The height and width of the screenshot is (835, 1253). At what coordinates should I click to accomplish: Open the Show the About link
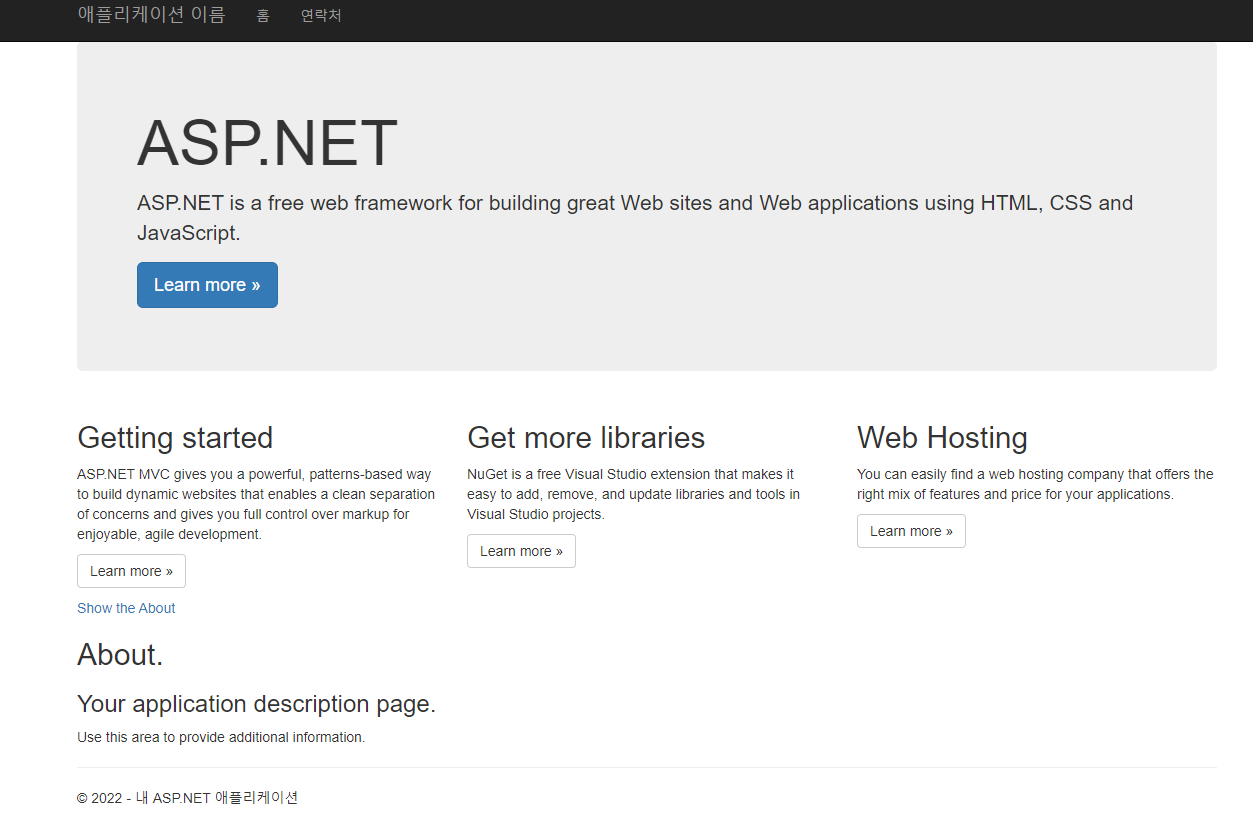pyautogui.click(x=126, y=608)
